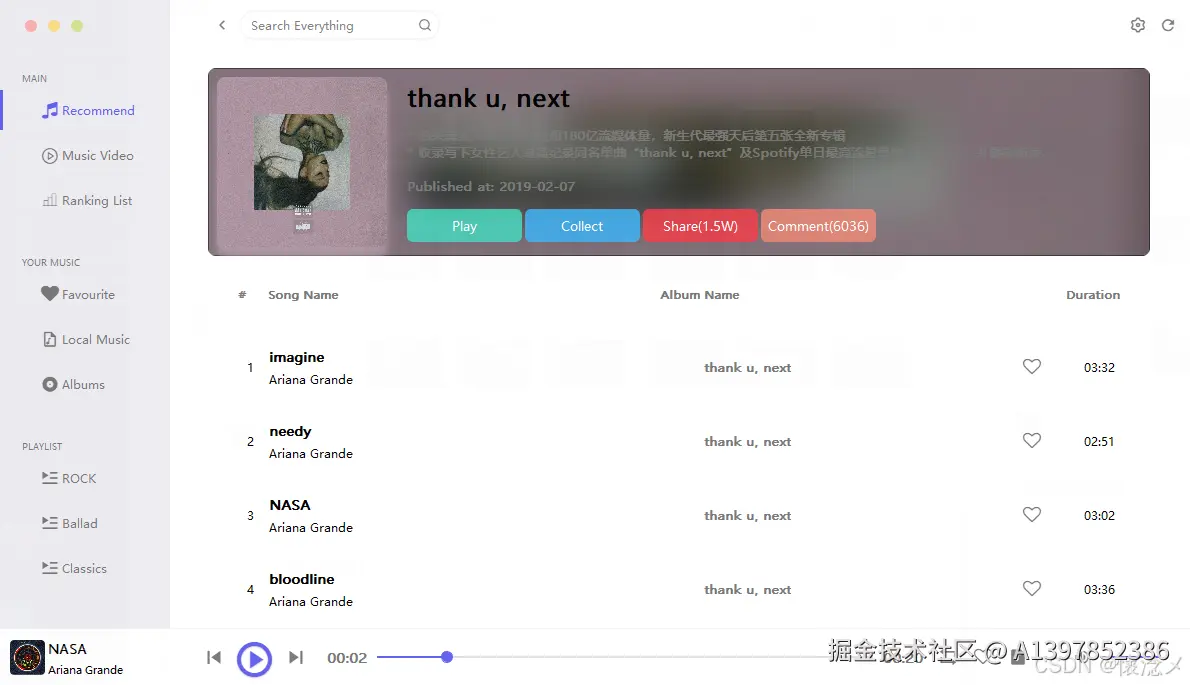The width and height of the screenshot is (1190, 685).
Task: Open settings via the gear icon
Action: pos(1138,25)
